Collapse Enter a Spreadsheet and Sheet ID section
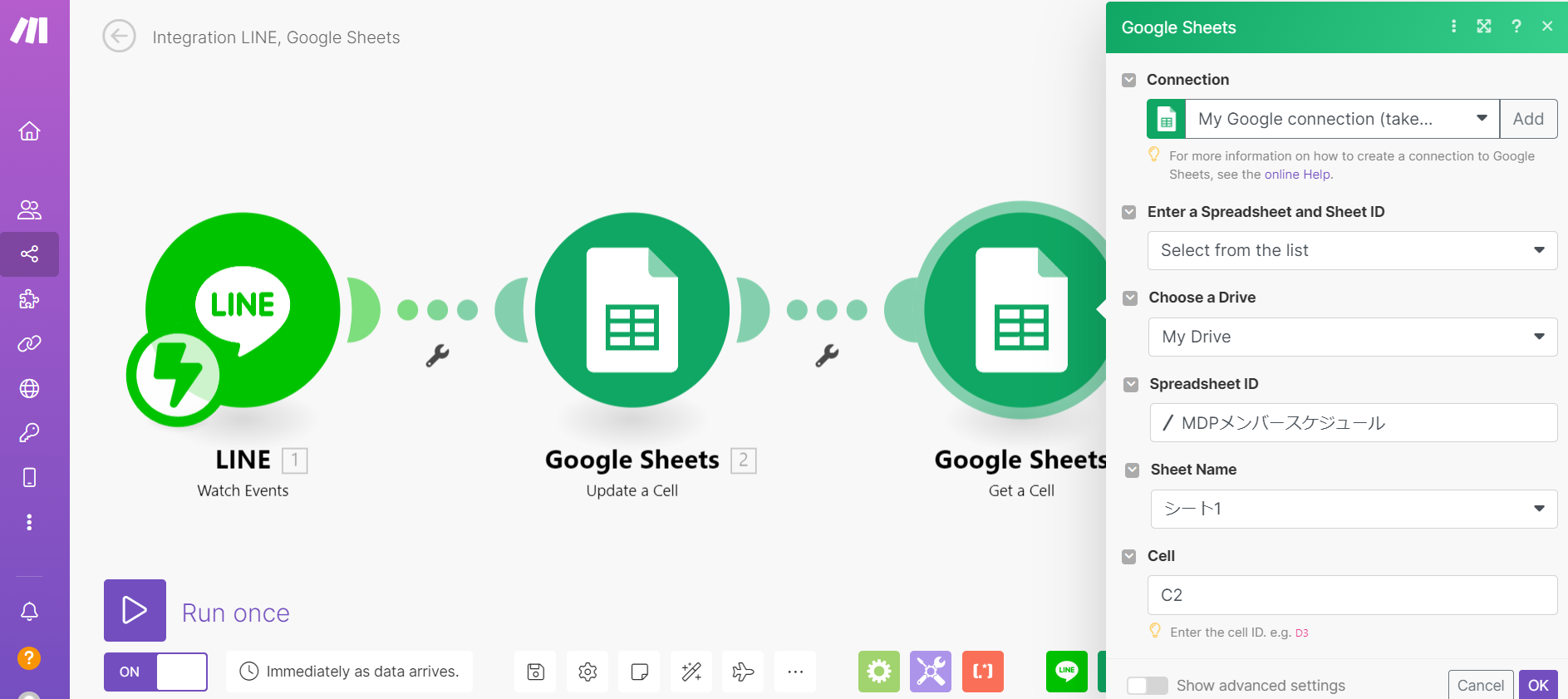The width and height of the screenshot is (1568, 699). 1128,213
